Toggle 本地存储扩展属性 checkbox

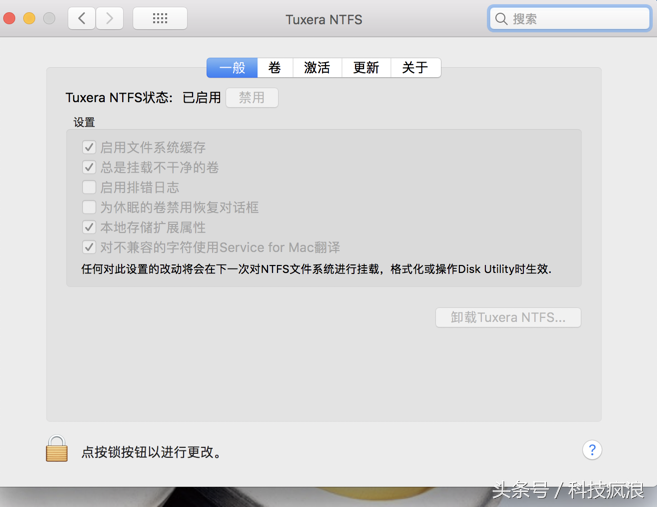(89, 227)
